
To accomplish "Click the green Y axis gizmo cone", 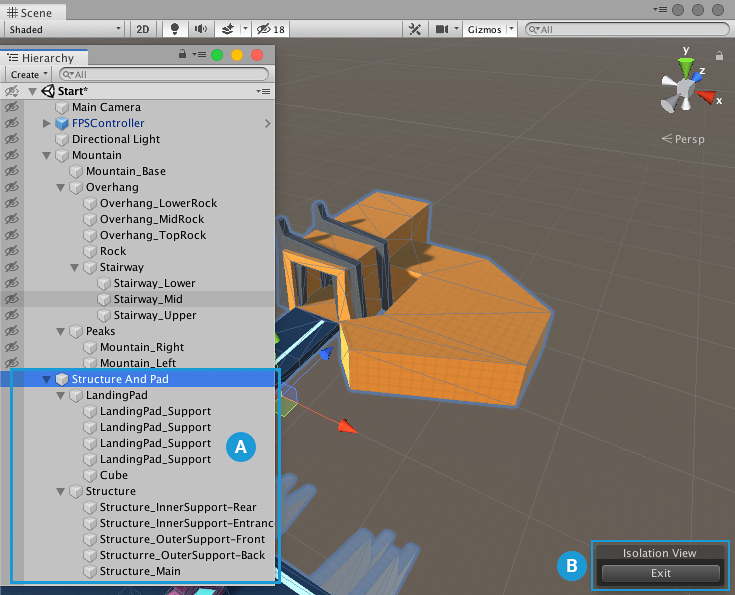I will 686,67.
